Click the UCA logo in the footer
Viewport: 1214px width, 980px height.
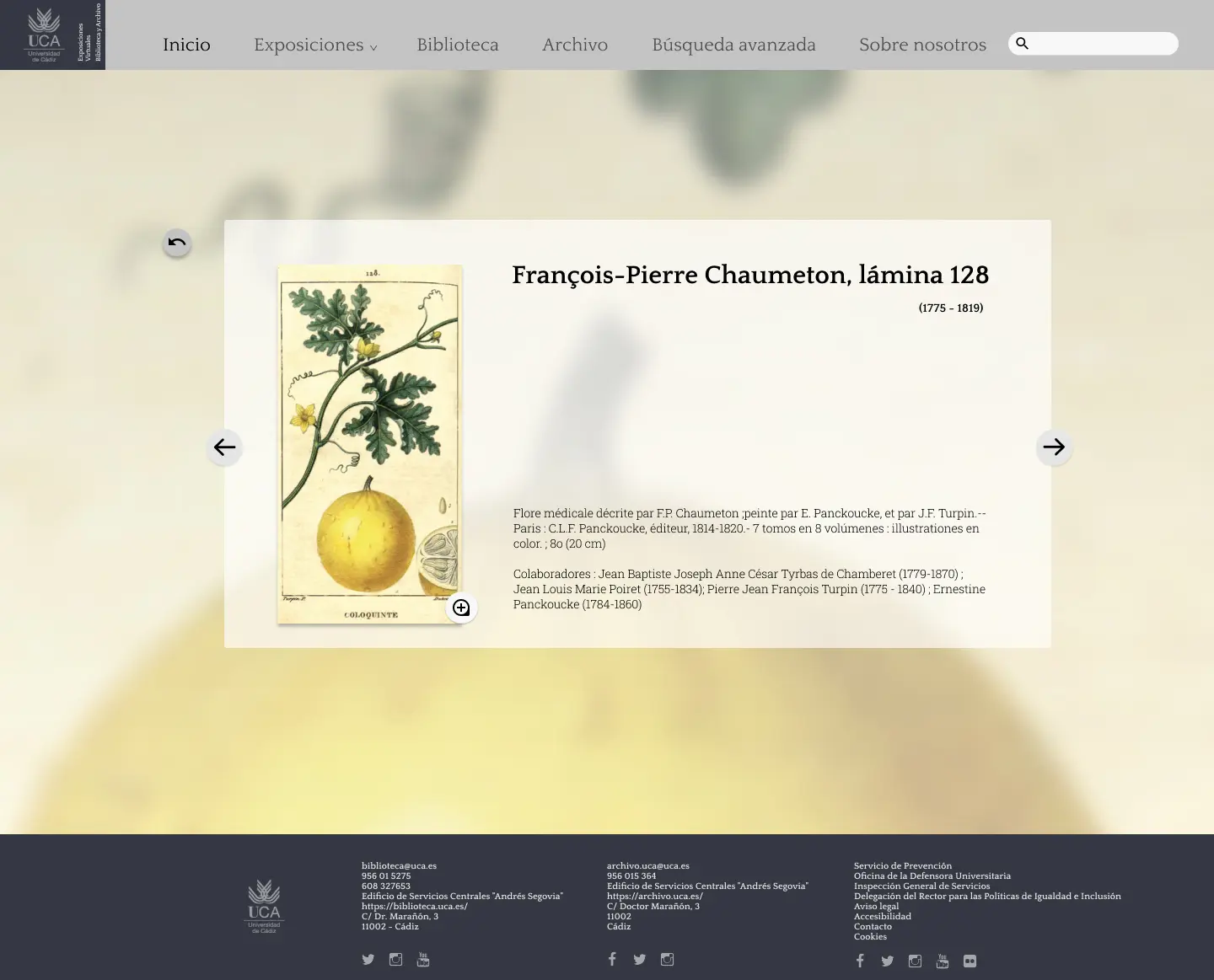coord(264,906)
